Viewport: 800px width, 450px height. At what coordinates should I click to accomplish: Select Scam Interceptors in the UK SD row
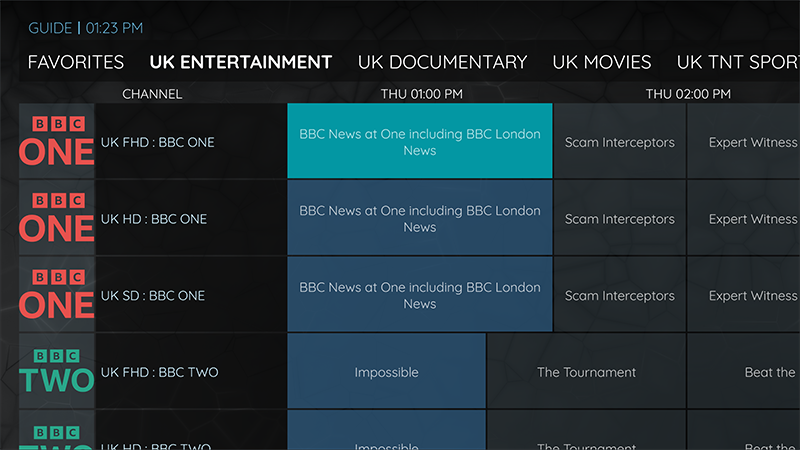(x=620, y=296)
